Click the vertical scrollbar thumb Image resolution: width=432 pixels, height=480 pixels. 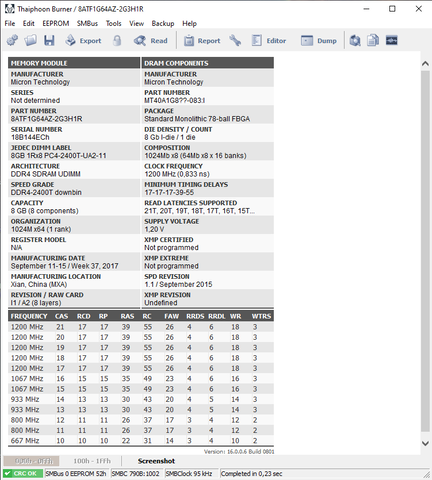pyautogui.click(x=425, y=251)
